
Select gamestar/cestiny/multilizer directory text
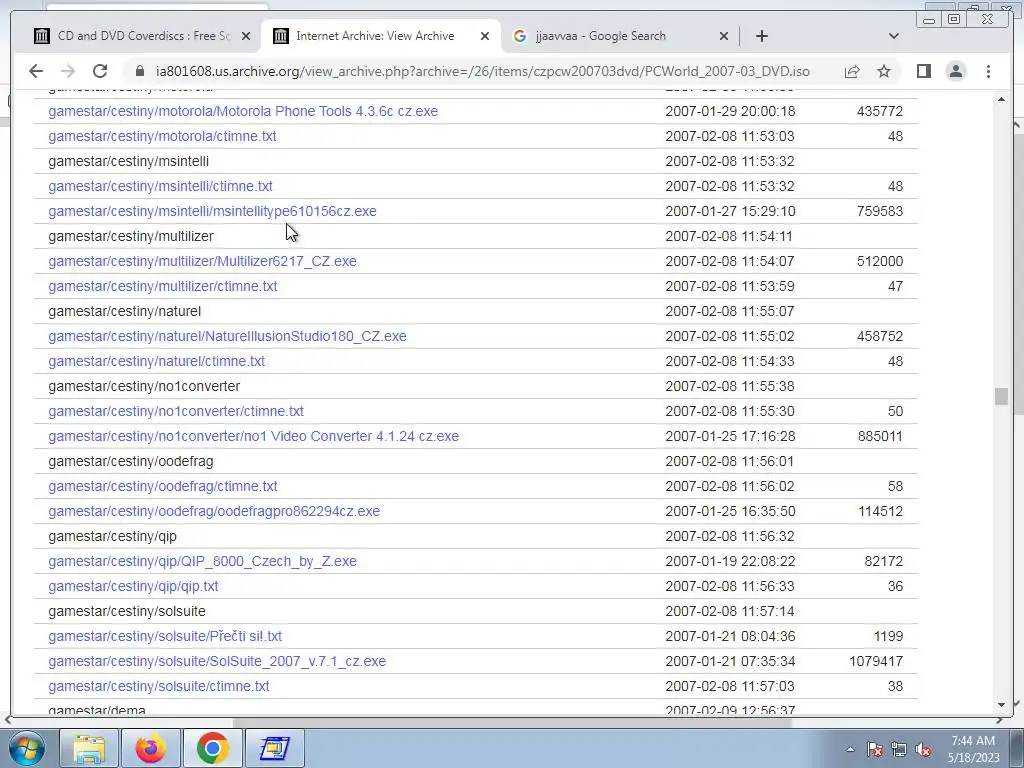point(131,236)
